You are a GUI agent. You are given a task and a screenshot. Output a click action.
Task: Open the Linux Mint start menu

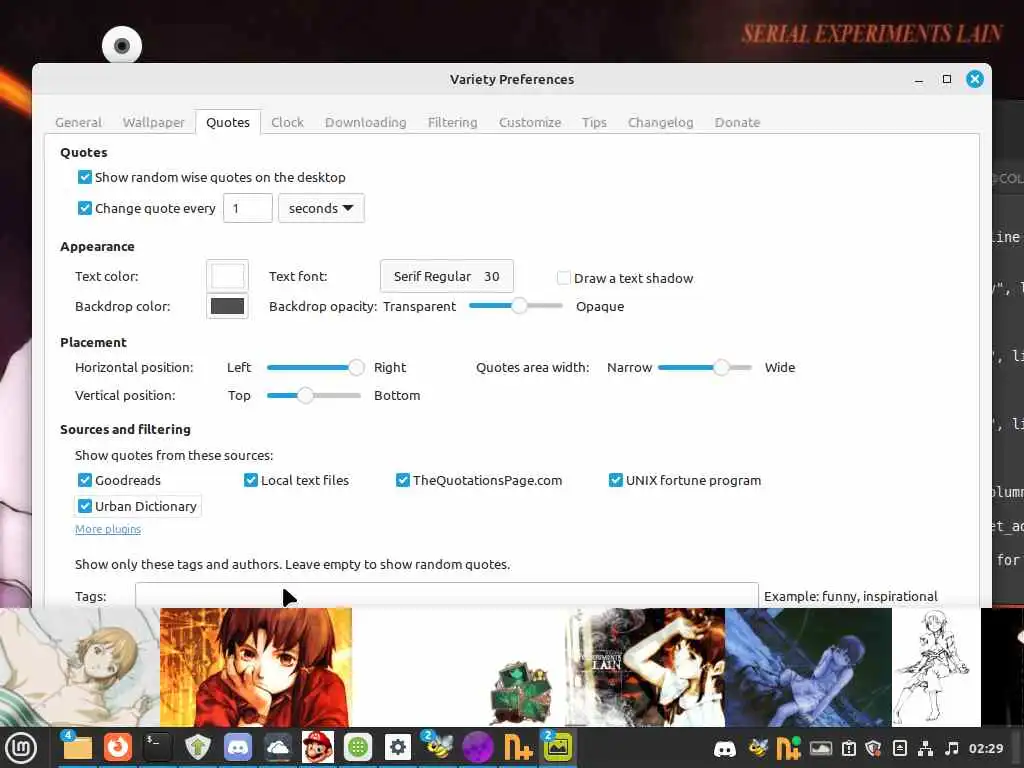tap(21, 748)
